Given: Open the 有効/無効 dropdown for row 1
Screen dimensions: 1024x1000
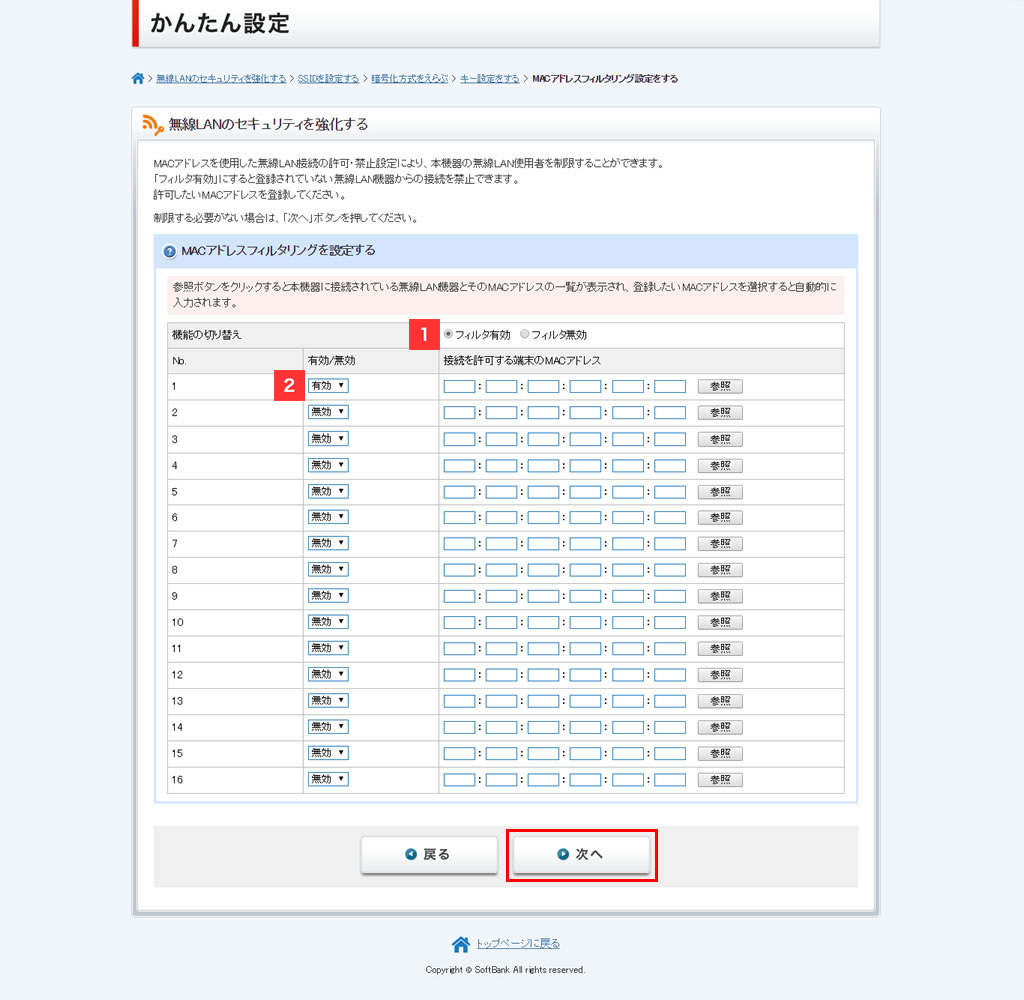Looking at the screenshot, I should [328, 386].
